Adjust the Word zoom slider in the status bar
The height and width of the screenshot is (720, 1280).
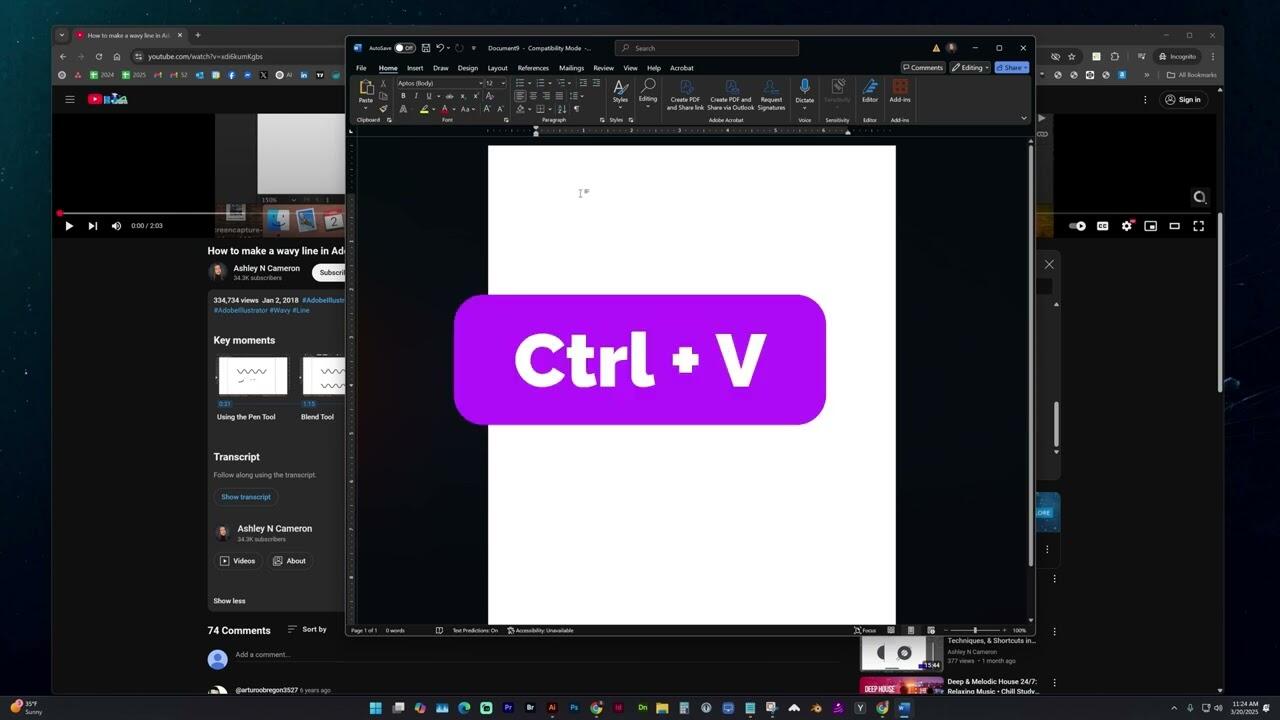(x=975, y=631)
